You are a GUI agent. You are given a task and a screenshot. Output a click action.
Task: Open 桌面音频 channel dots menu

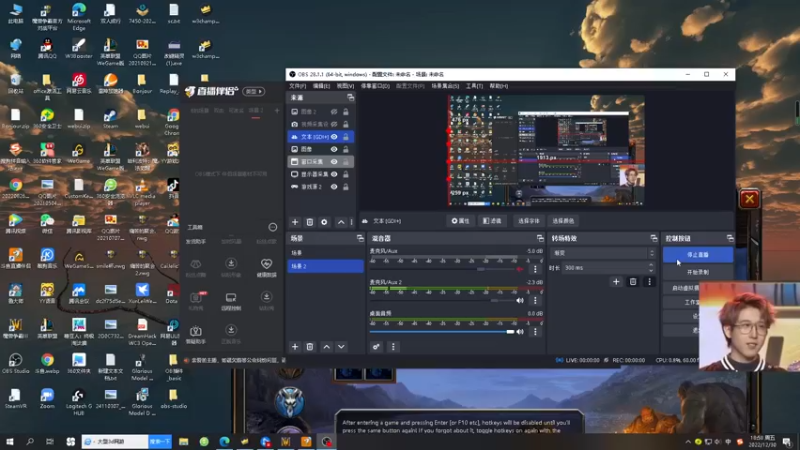(x=535, y=332)
